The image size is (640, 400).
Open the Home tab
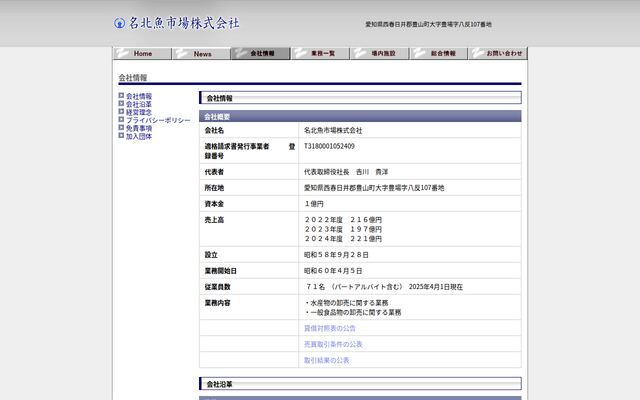pos(142,53)
